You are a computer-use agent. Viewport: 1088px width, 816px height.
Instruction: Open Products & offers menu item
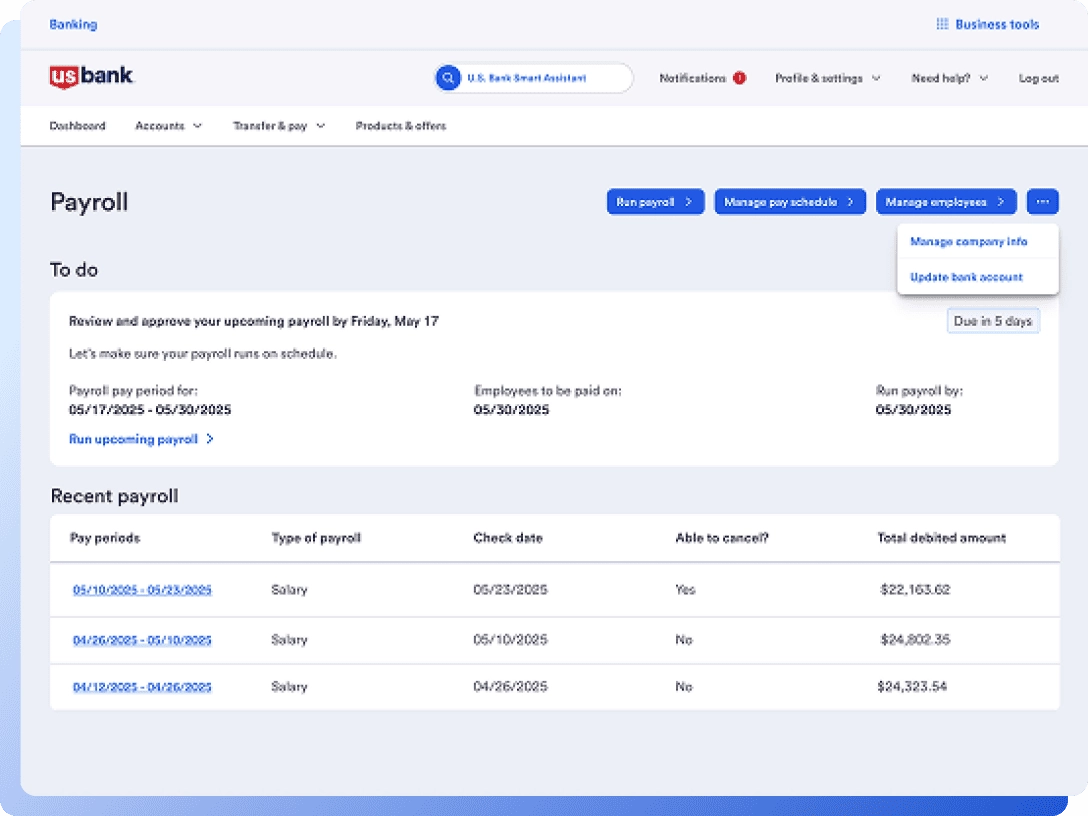pos(401,126)
